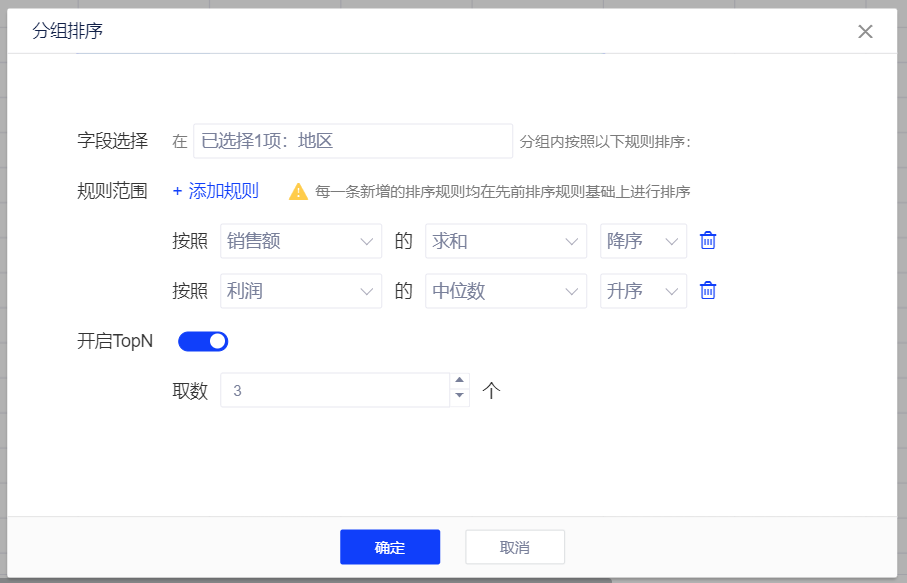Screen dimensions: 907x583
Task: Close the 分组排序 dialog
Action: [x=865, y=31]
